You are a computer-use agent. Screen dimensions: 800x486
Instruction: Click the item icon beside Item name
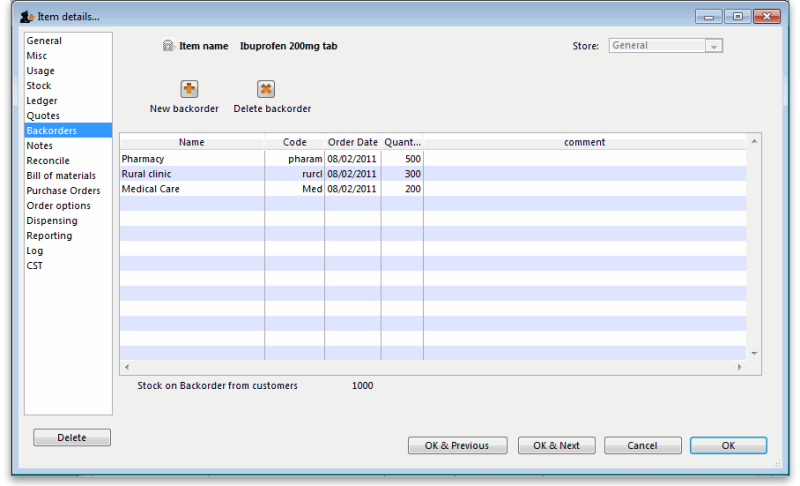[x=168, y=46]
